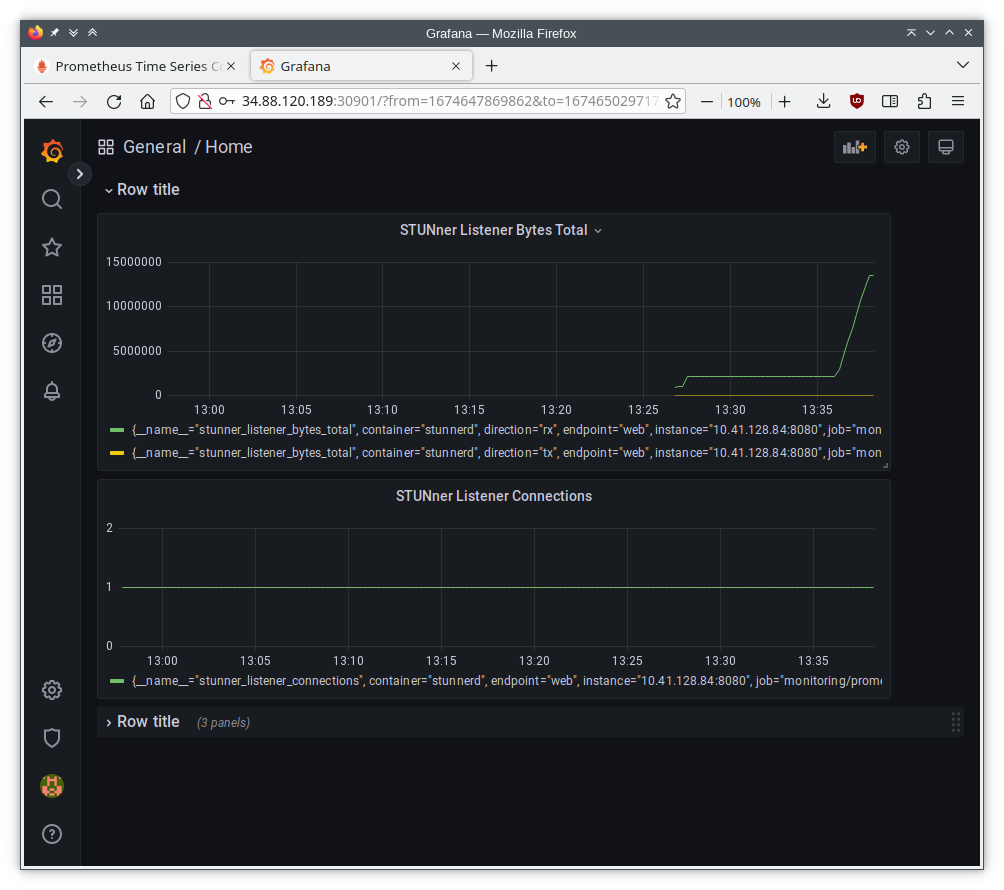
Task: Click green swatch of connections series
Action: click(117, 681)
